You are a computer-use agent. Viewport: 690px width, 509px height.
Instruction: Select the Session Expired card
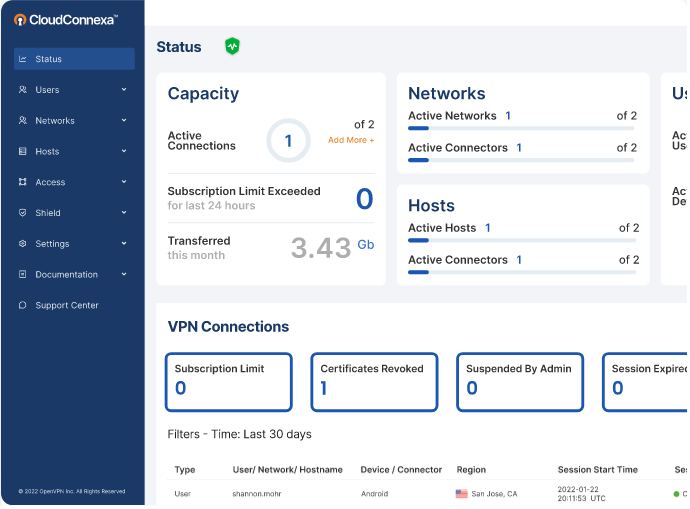(x=645, y=382)
